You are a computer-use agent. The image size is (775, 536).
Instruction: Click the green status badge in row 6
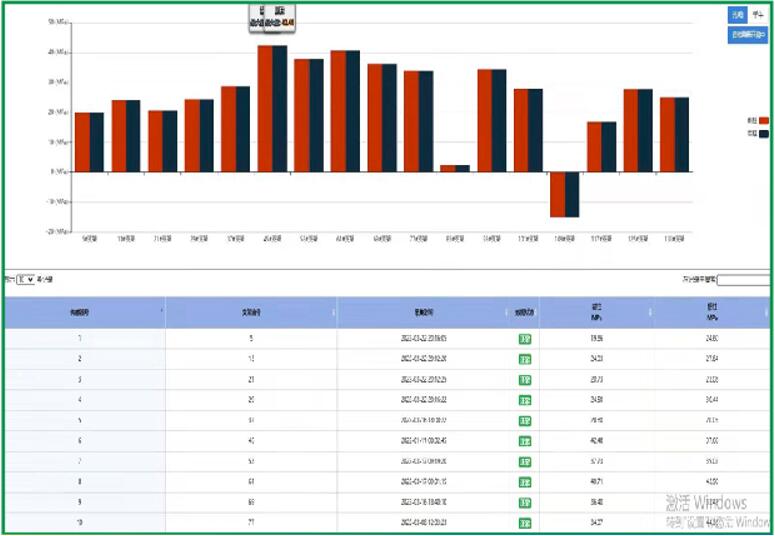point(524,441)
